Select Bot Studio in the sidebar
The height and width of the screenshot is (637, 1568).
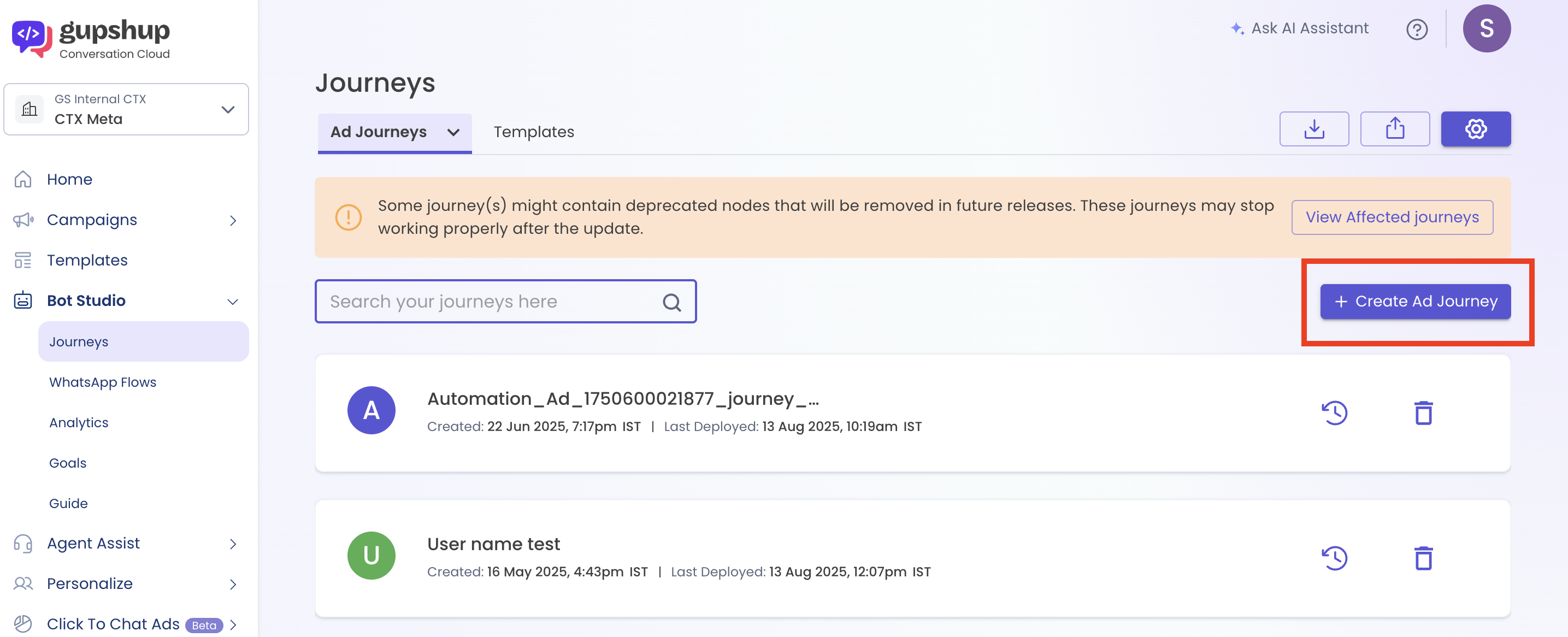(86, 300)
